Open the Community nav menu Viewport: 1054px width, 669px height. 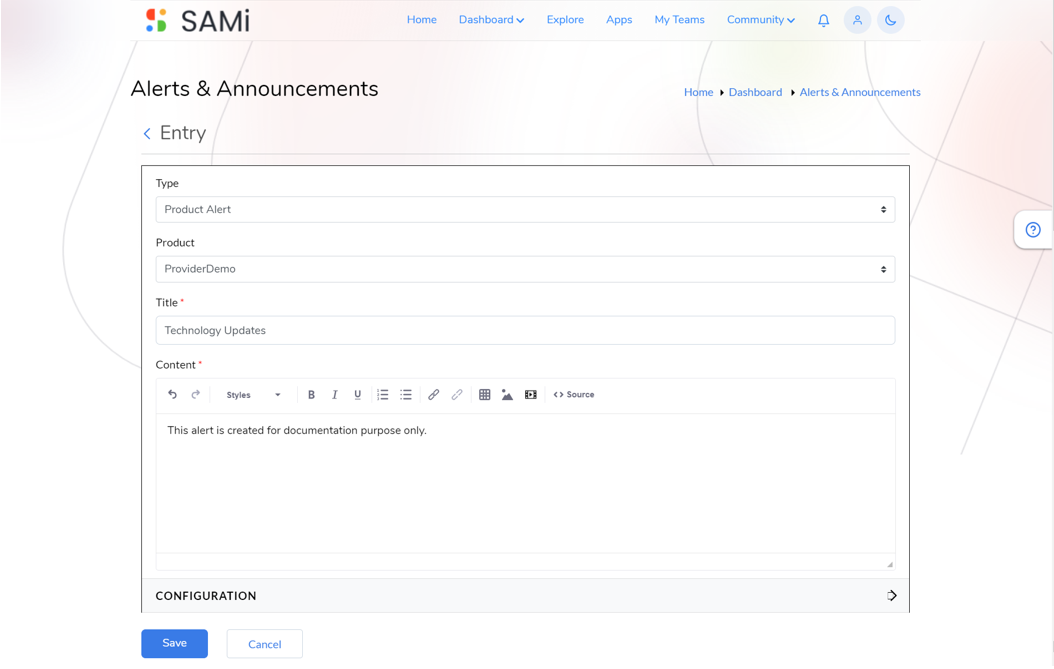761,20
